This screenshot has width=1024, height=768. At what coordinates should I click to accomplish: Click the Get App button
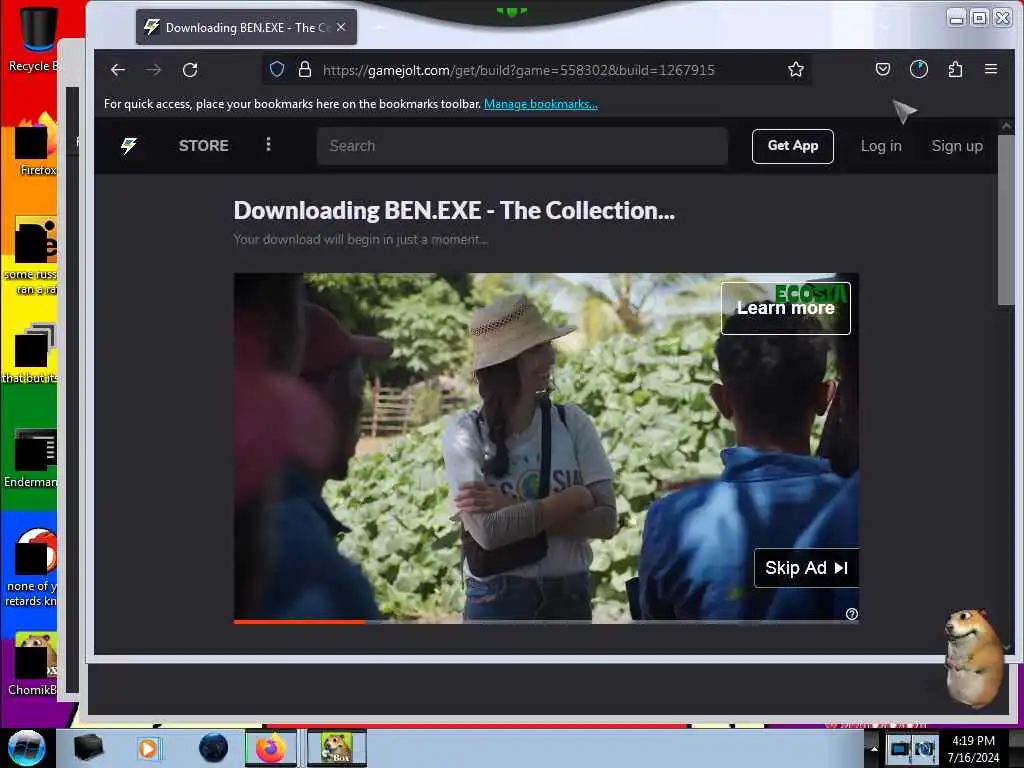click(x=792, y=146)
